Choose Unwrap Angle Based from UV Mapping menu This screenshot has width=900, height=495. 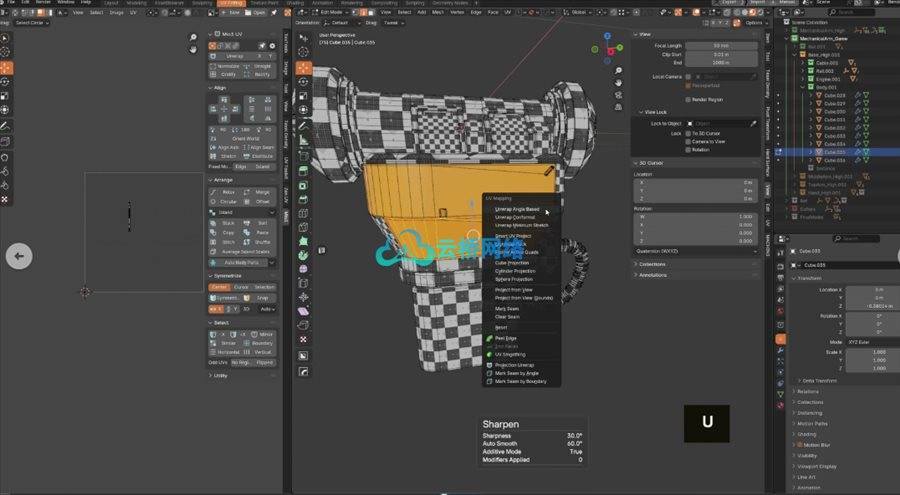[x=517, y=209]
